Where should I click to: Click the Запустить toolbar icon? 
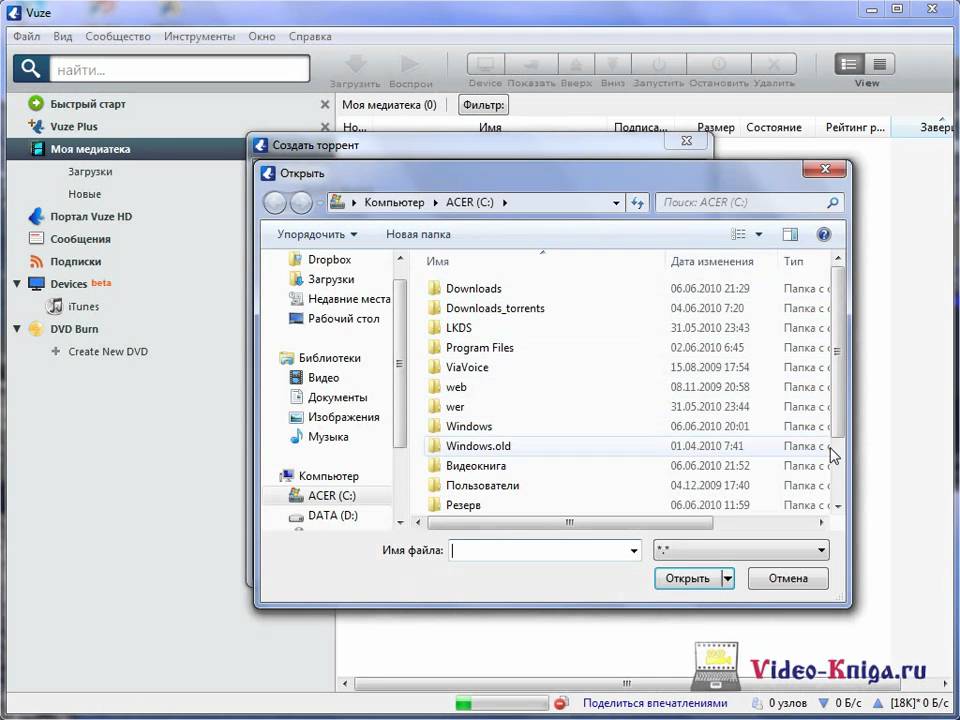(x=659, y=64)
